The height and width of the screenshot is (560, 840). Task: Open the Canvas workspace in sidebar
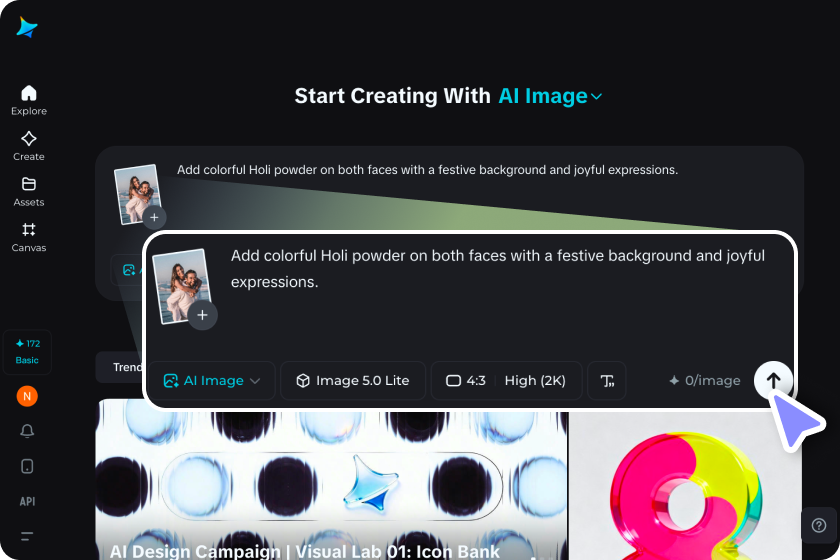[x=29, y=237]
